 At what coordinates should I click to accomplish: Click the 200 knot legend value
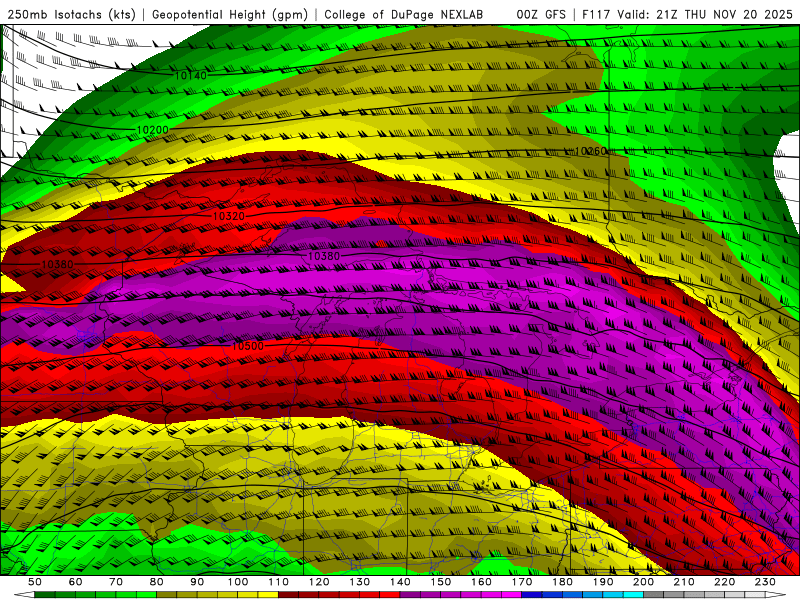(x=644, y=582)
